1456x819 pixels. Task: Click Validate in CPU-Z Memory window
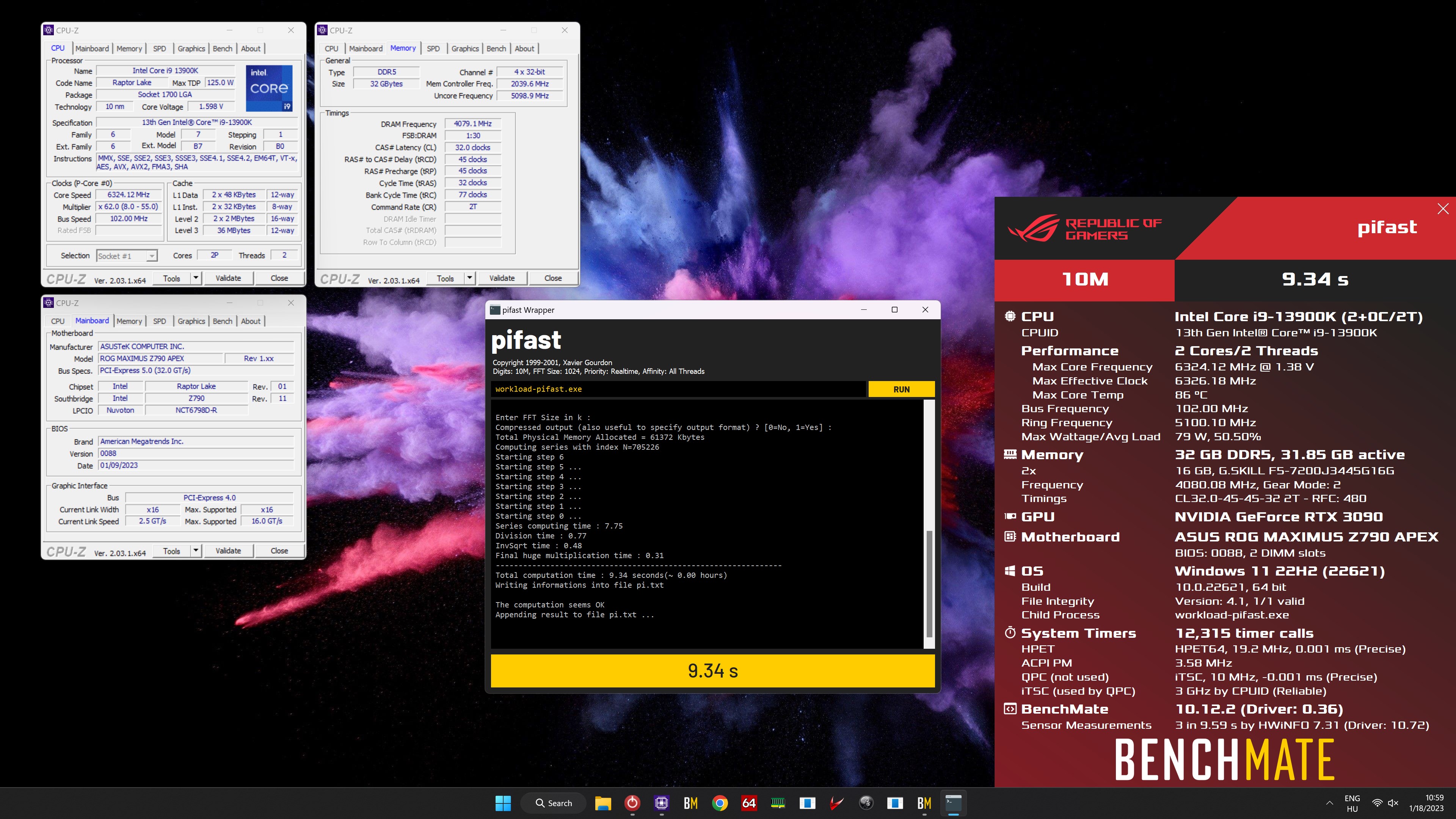point(502,278)
